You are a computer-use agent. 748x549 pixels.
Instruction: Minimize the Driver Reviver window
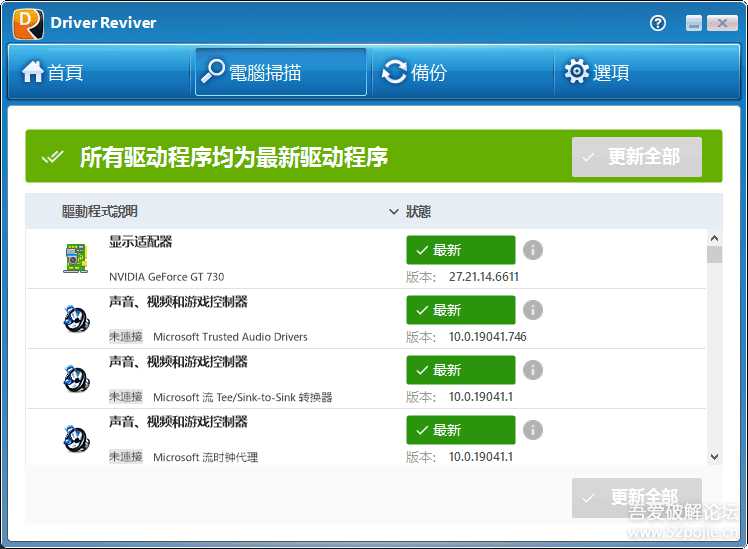tap(694, 22)
